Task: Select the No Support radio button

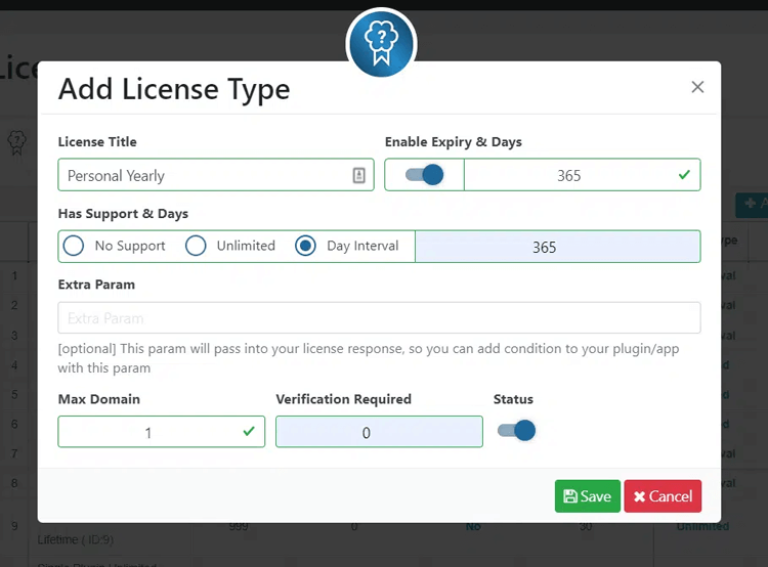Action: 73,246
